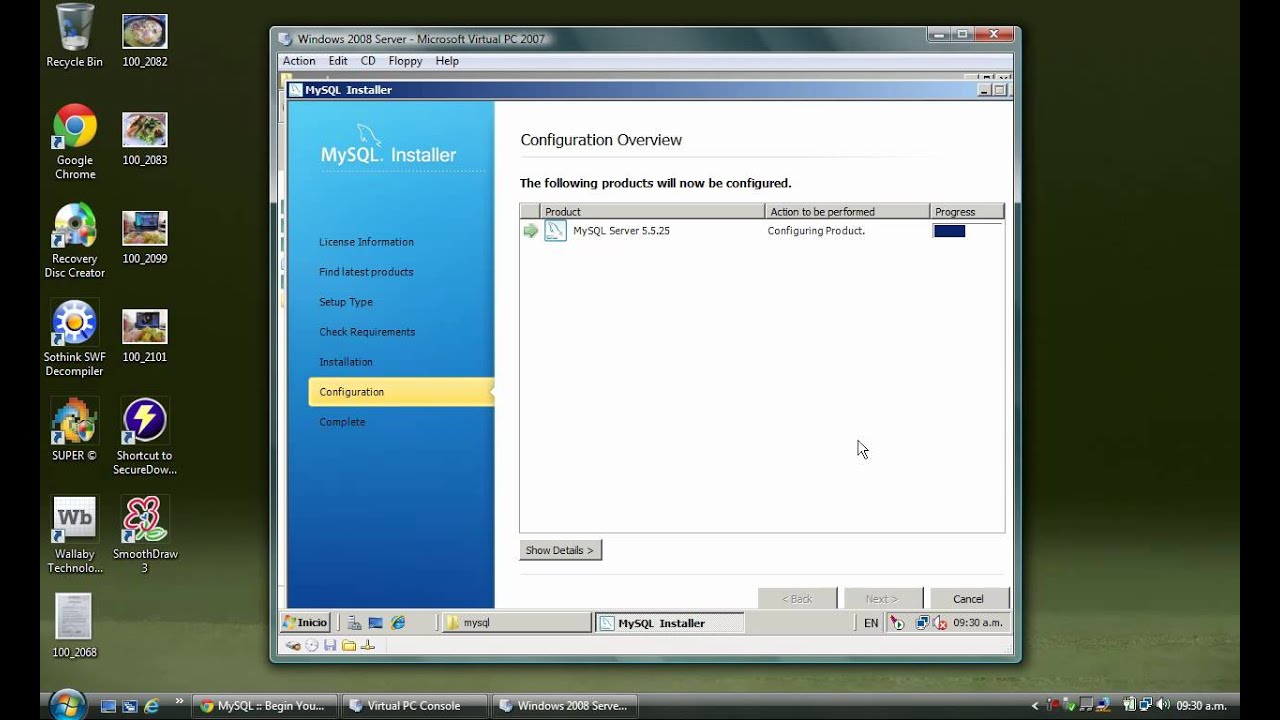Click the MySQL Server configuration progress bar
1280x720 pixels.
(x=967, y=231)
